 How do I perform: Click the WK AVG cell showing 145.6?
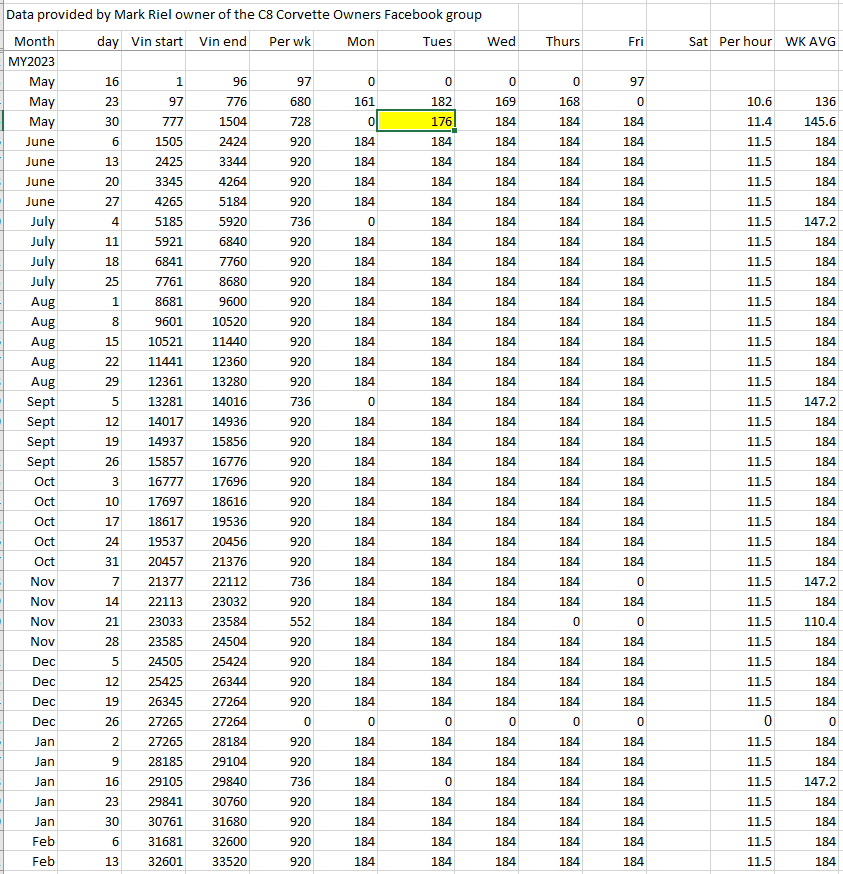tap(810, 122)
